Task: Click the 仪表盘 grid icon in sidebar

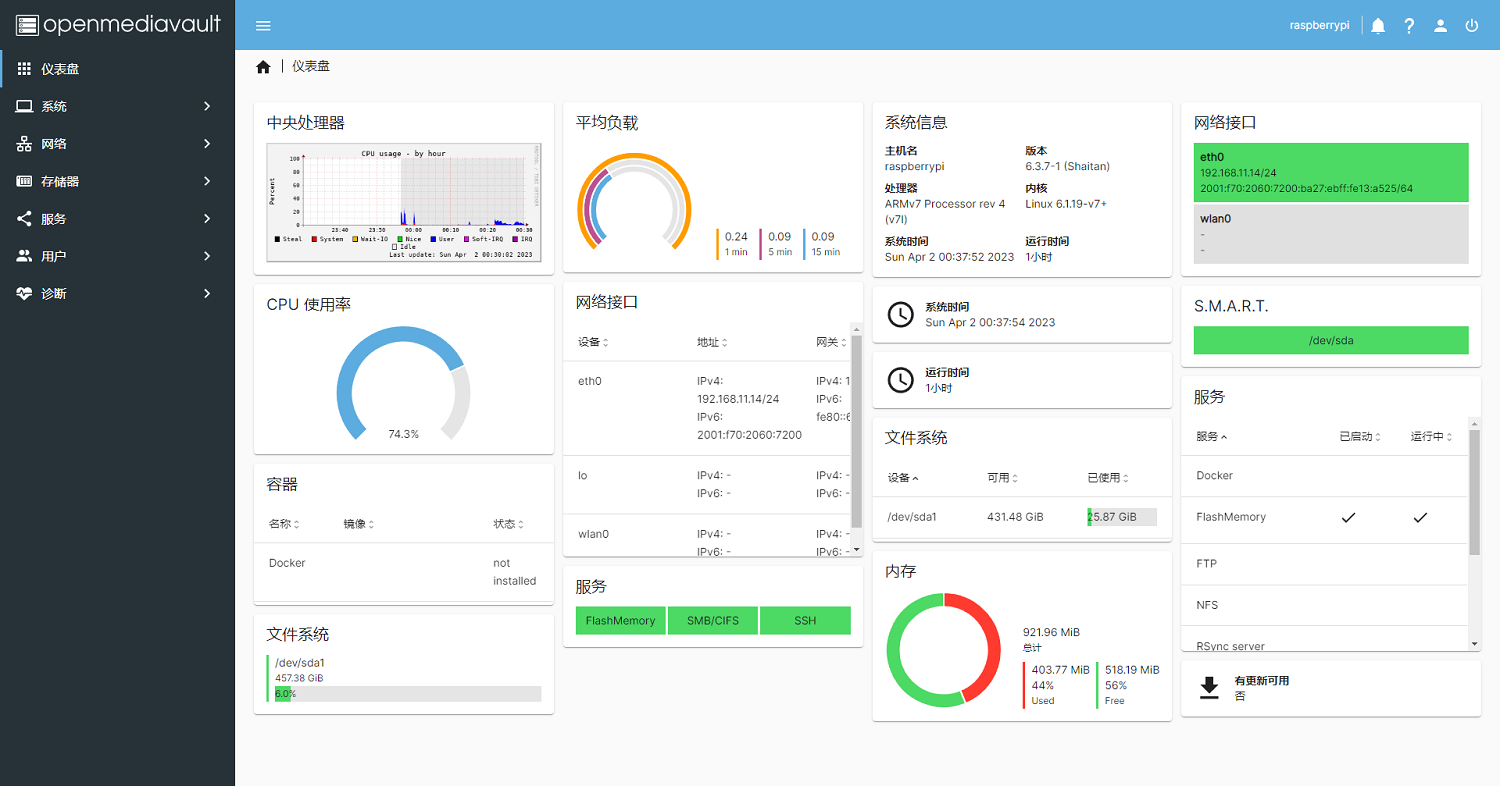Action: pos(24,69)
